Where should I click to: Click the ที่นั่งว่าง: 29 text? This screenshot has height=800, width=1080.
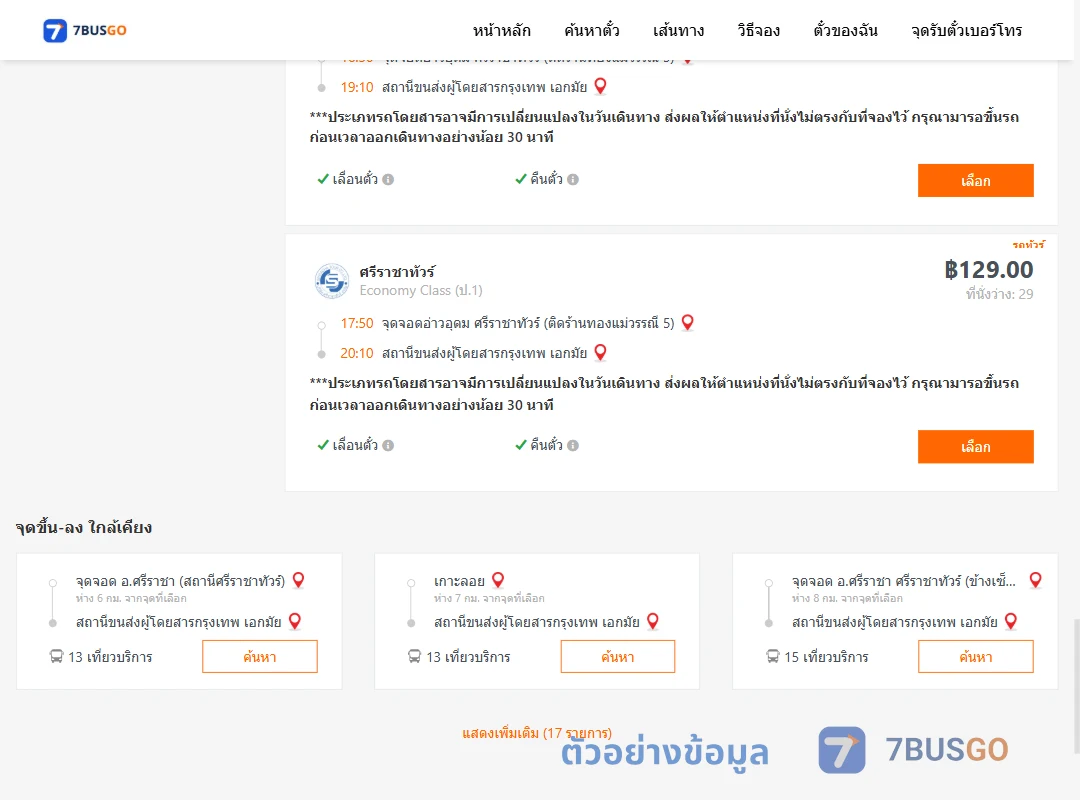tap(999, 294)
